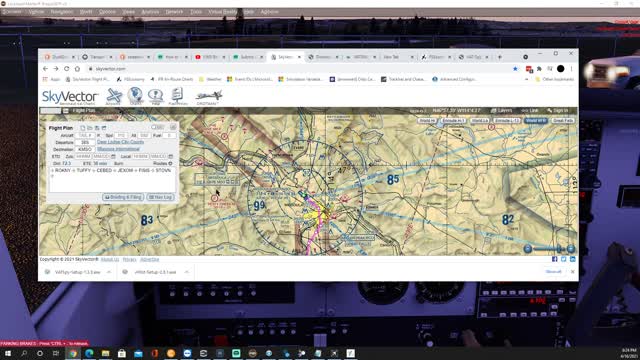Switch to the YouTube browser tab
This screenshot has width=640, height=360.
pos(209,57)
